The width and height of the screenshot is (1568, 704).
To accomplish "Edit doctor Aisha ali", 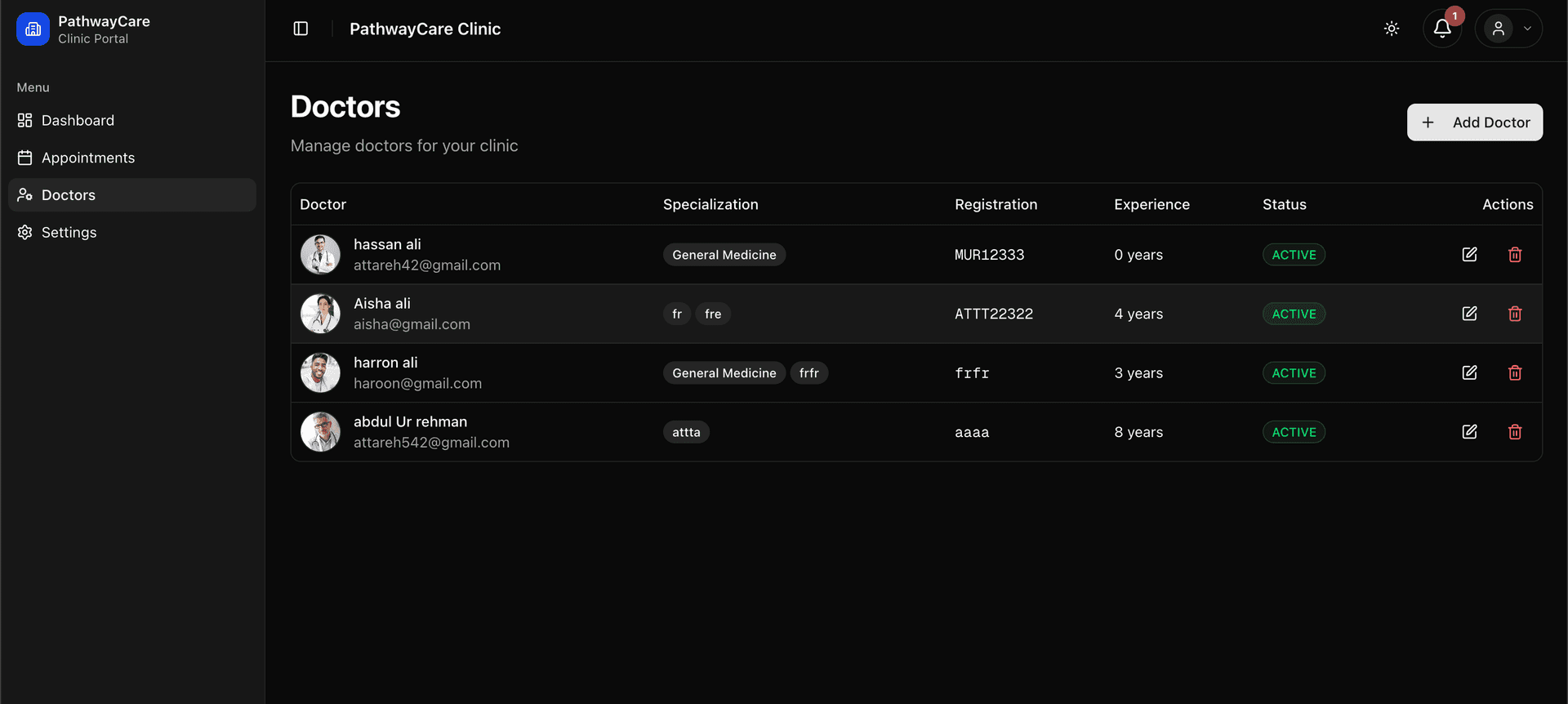I will pos(1469,314).
